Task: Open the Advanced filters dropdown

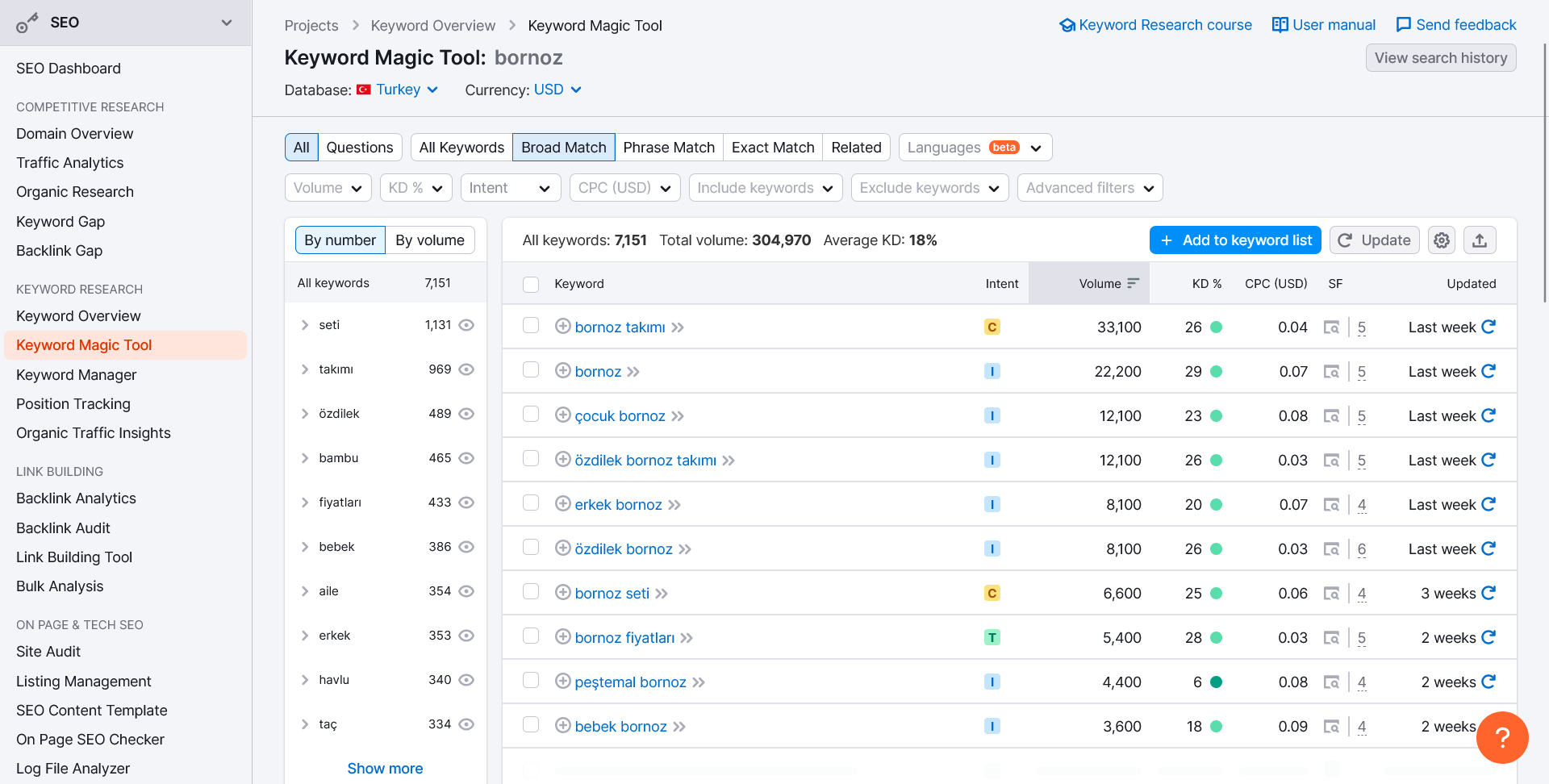Action: point(1090,188)
